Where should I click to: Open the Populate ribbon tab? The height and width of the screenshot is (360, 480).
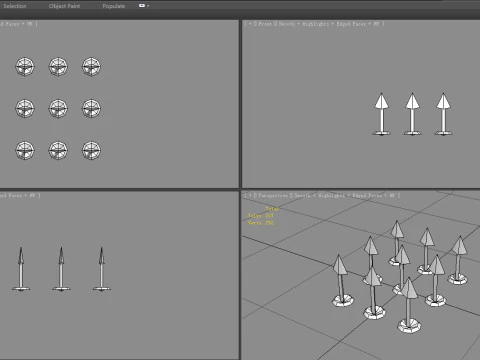114,6
